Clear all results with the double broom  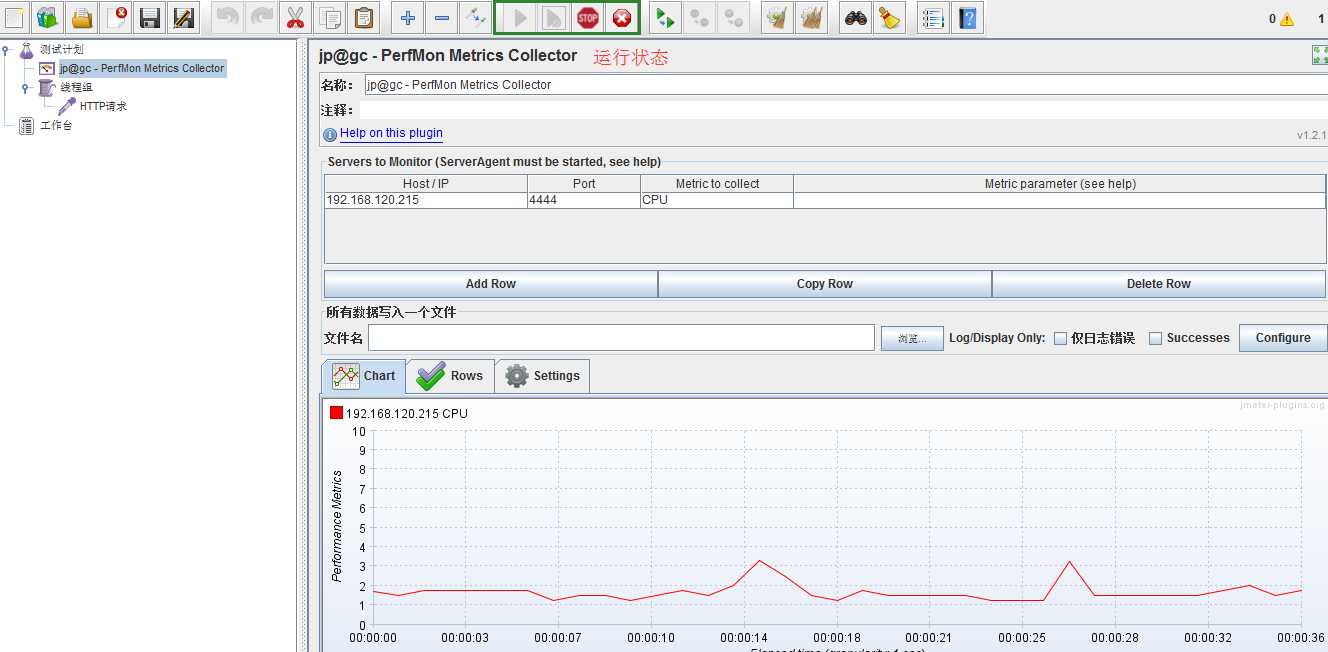[811, 17]
